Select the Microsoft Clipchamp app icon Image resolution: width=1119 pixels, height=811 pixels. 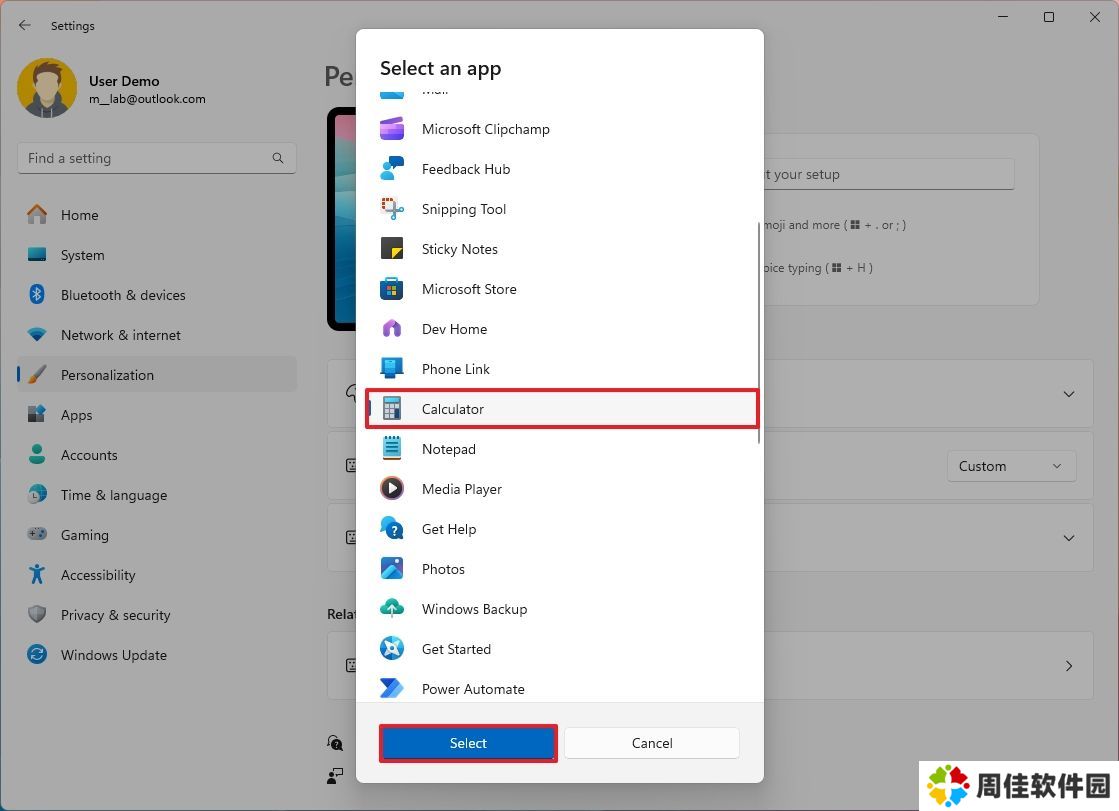[392, 129]
